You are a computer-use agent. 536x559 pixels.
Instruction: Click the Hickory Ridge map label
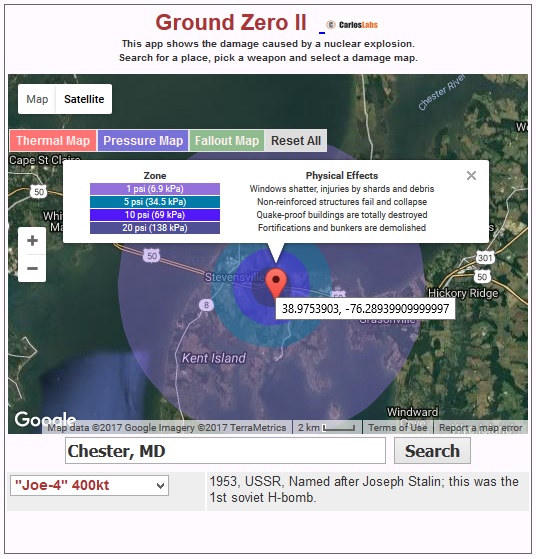coord(463,293)
